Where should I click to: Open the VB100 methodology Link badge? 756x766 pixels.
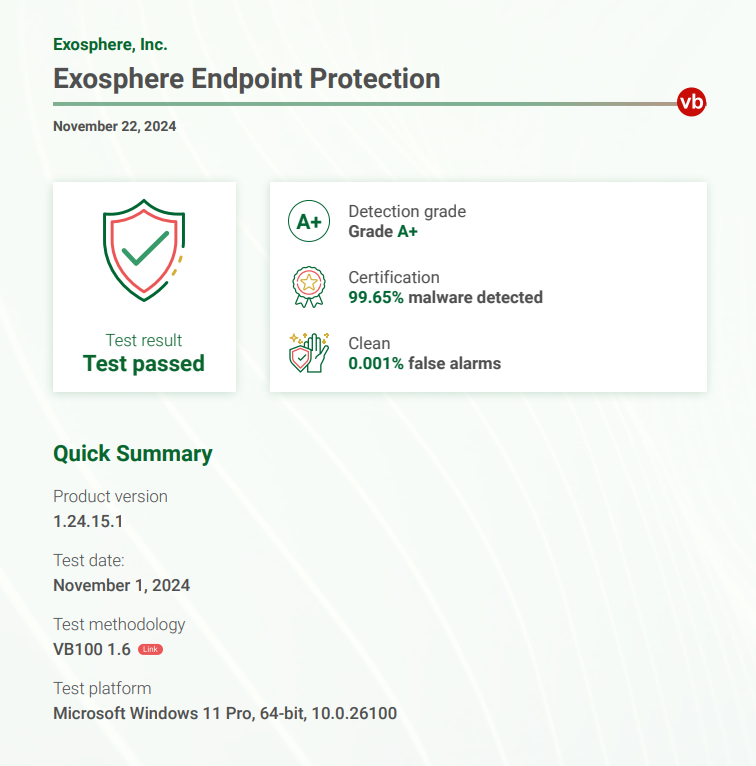pyautogui.click(x=150, y=649)
